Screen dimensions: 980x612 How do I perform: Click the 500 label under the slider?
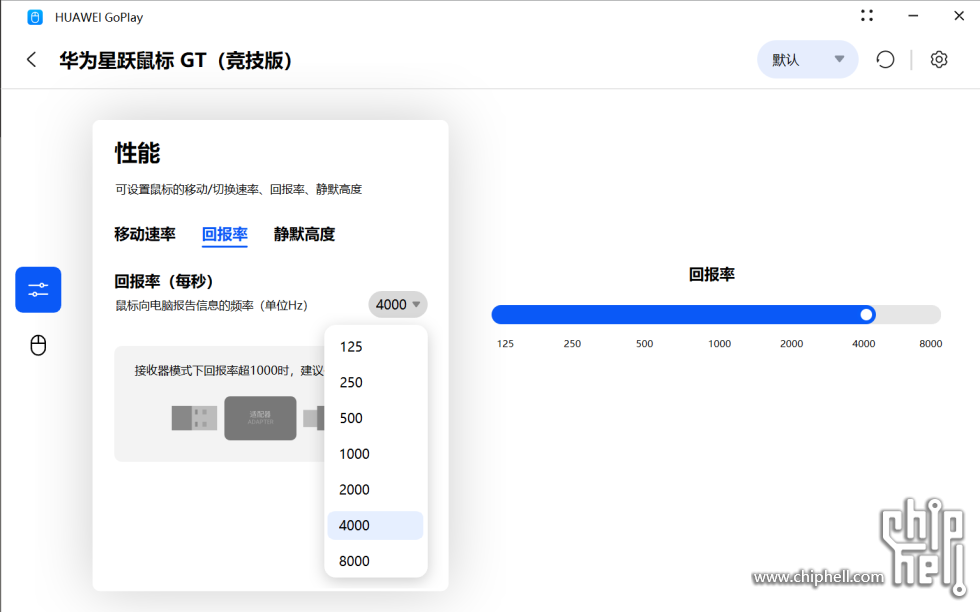tap(644, 344)
